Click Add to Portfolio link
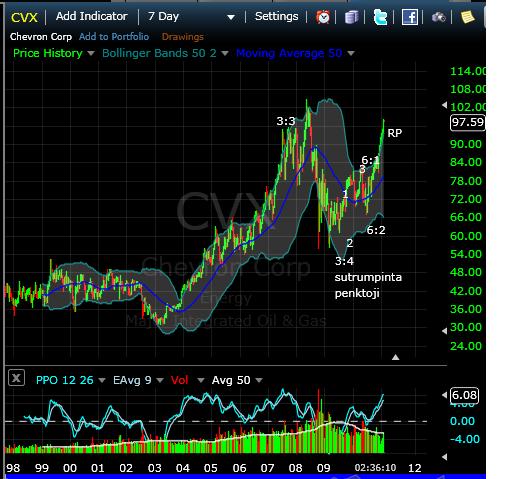The image size is (512, 479). [114, 36]
